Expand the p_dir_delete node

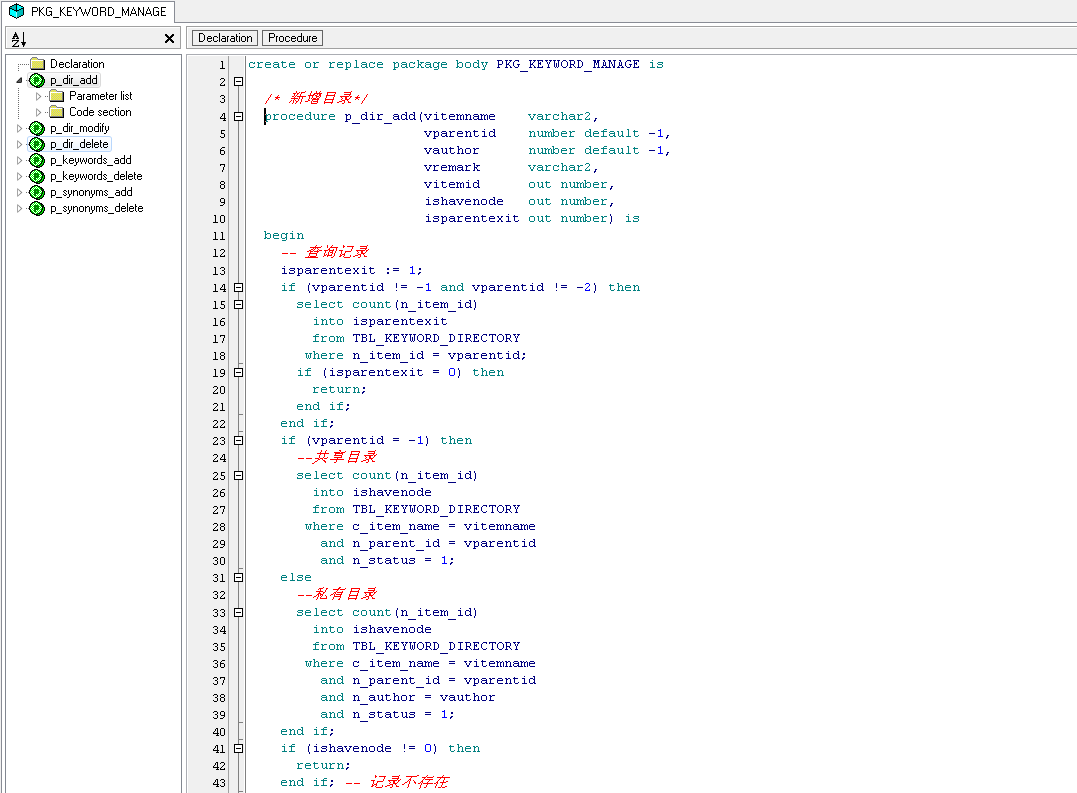(x=19, y=144)
